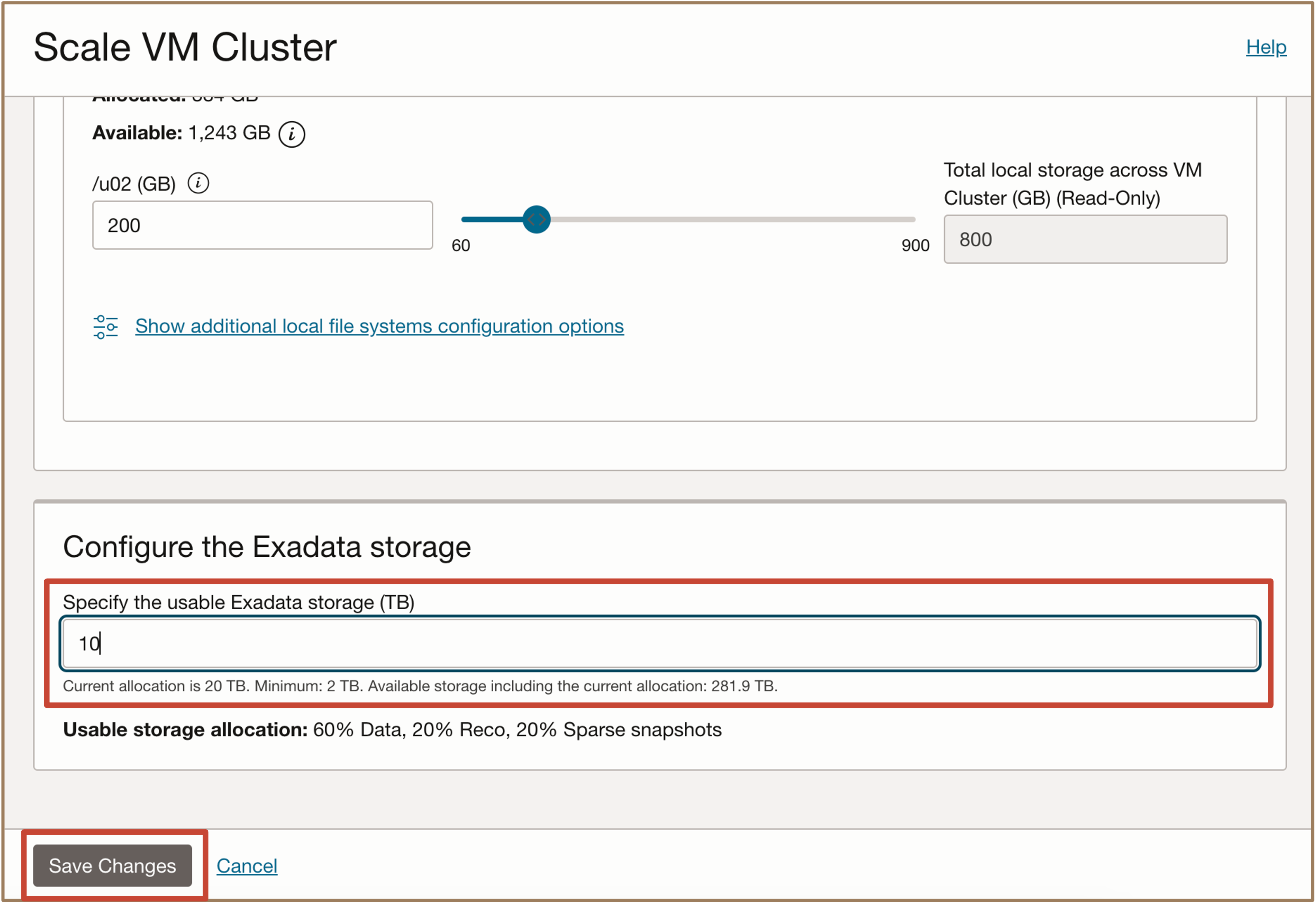Click the 'Specify the usable Exadata storage (TB)' label
This screenshot has width=1316, height=903.
click(239, 602)
